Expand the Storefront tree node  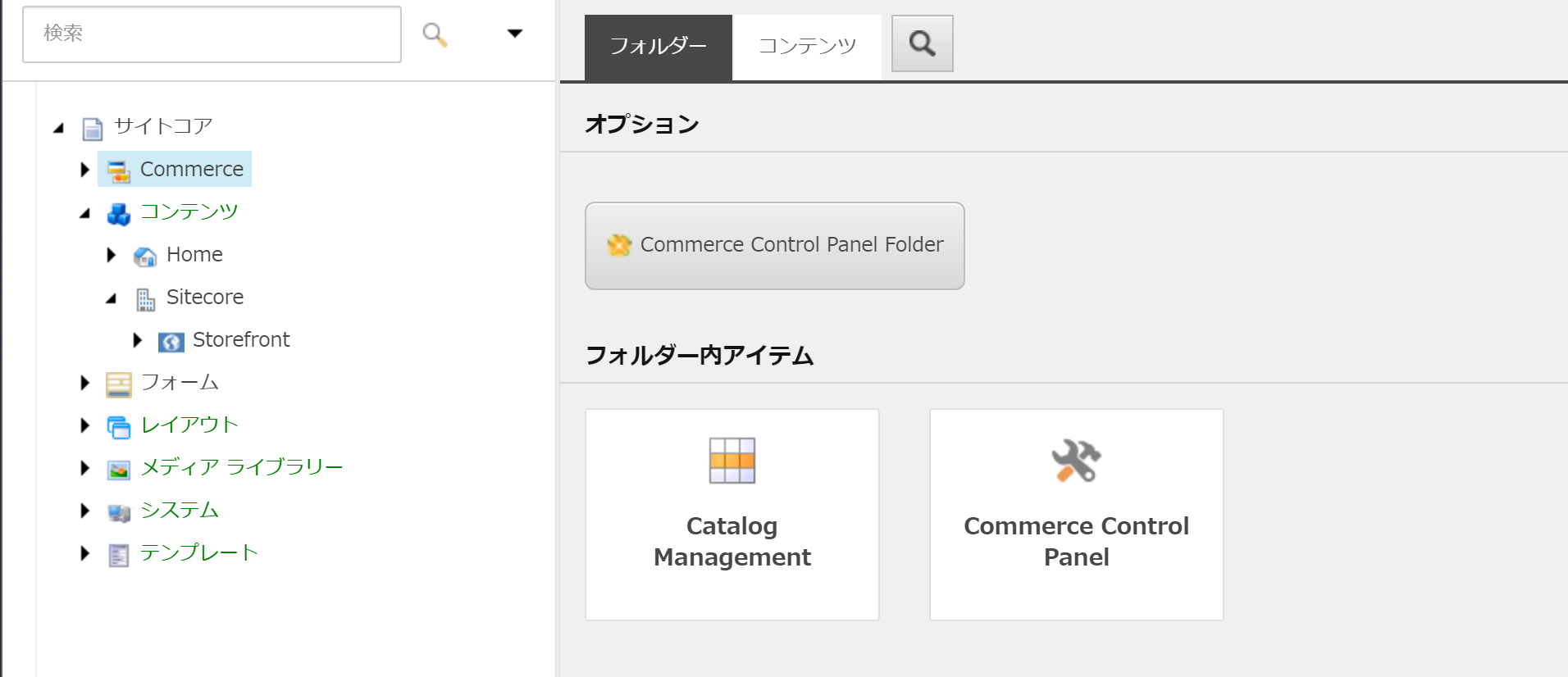[x=138, y=340]
